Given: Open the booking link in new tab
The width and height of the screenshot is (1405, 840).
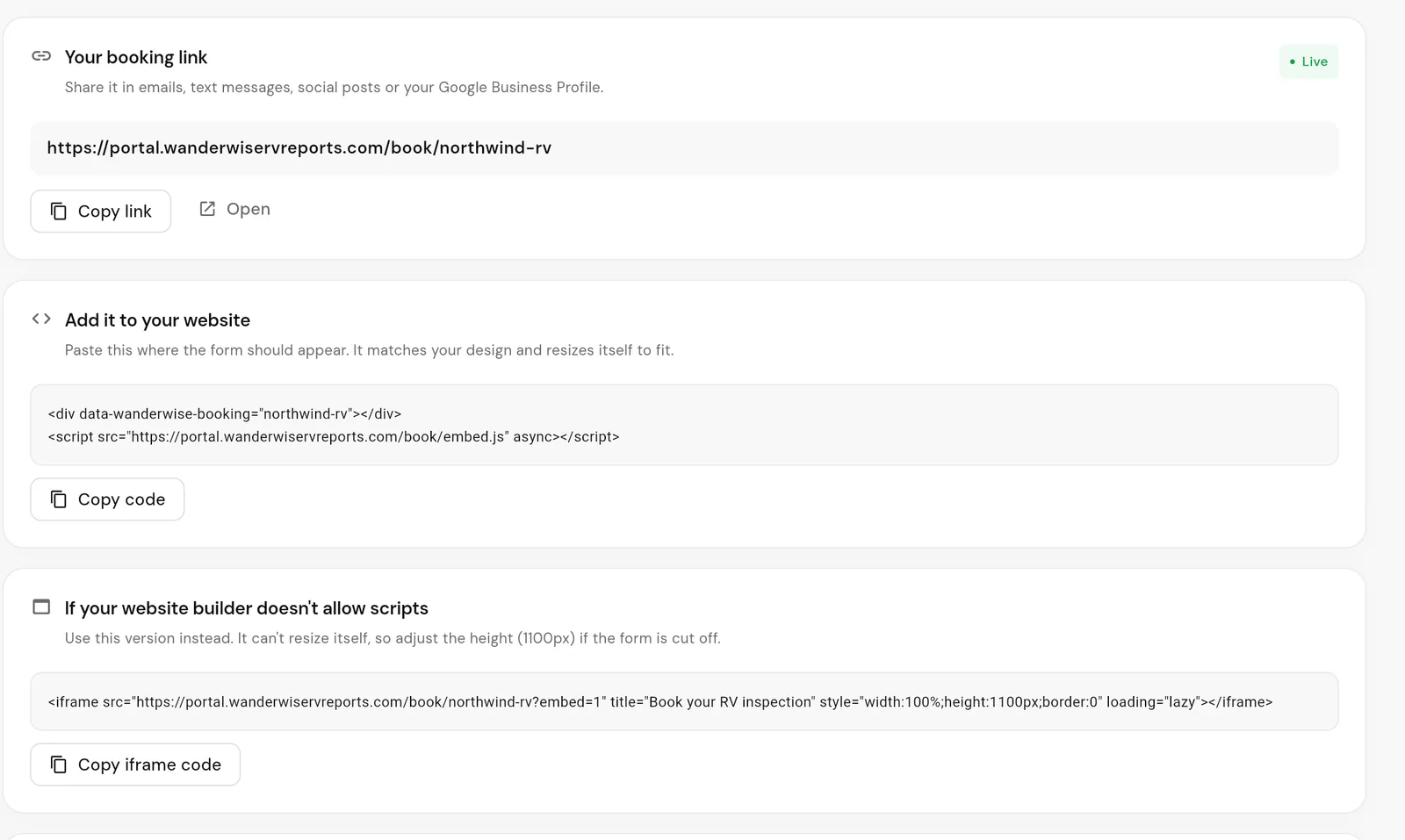Looking at the screenshot, I should coord(234,209).
